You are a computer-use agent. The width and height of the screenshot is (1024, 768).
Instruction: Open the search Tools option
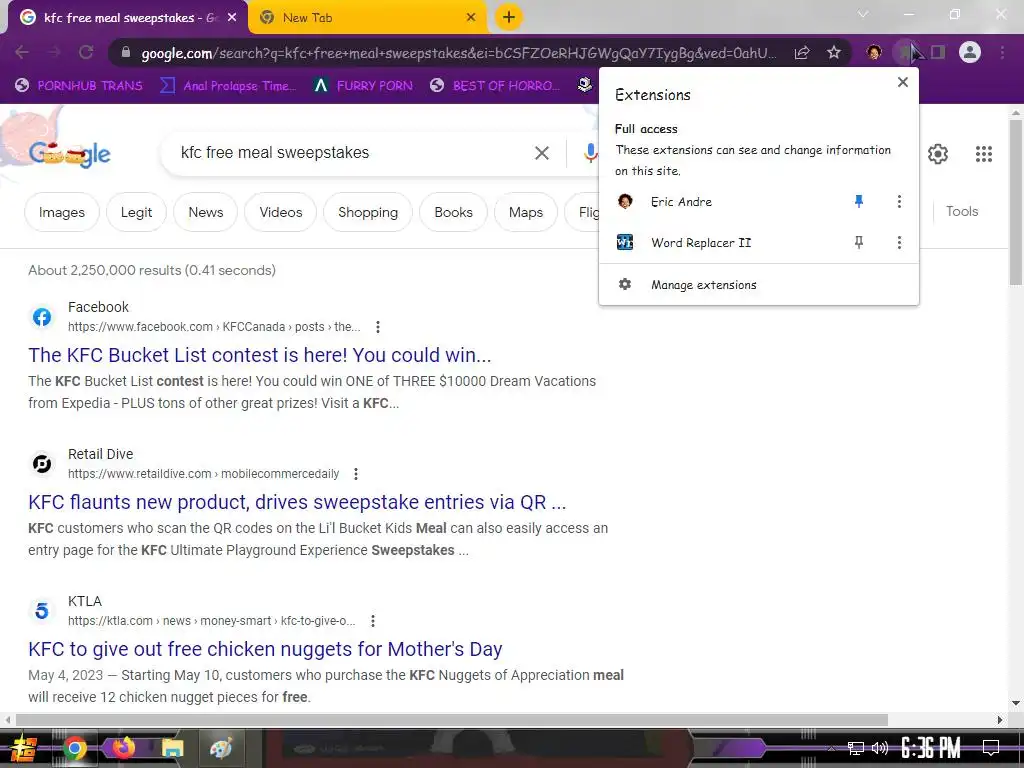pyautogui.click(x=962, y=211)
